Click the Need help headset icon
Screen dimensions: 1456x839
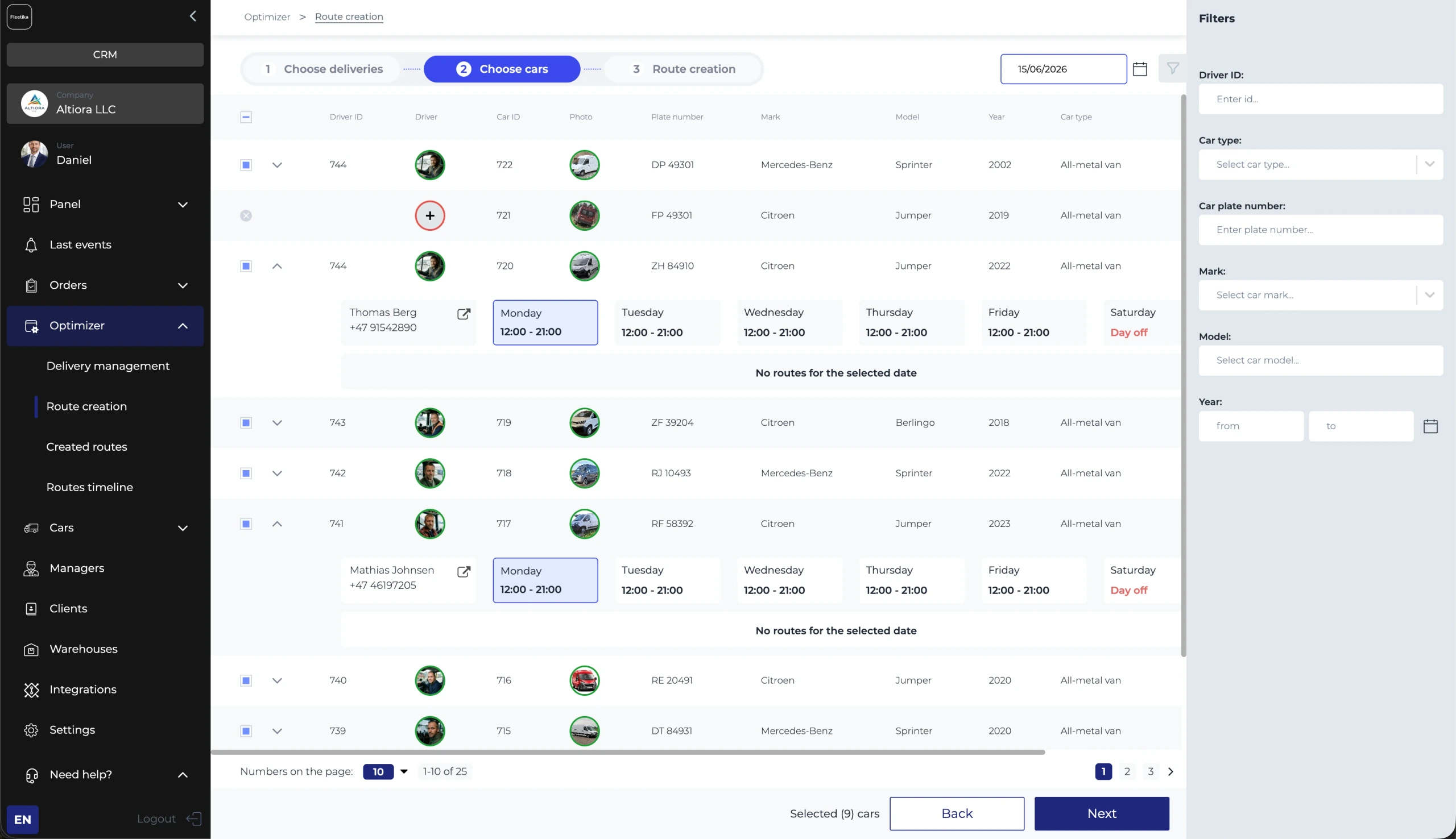(31, 775)
